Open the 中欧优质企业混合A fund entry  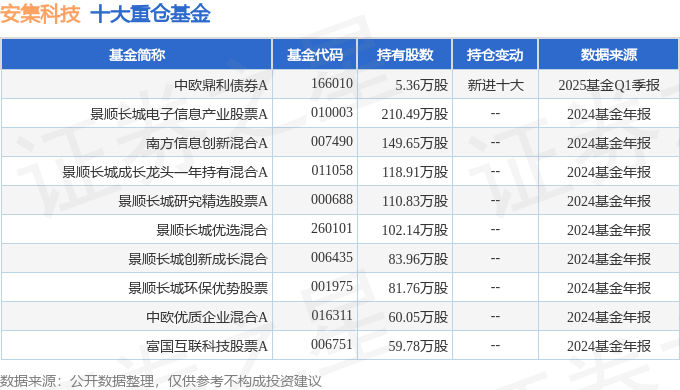(x=207, y=317)
